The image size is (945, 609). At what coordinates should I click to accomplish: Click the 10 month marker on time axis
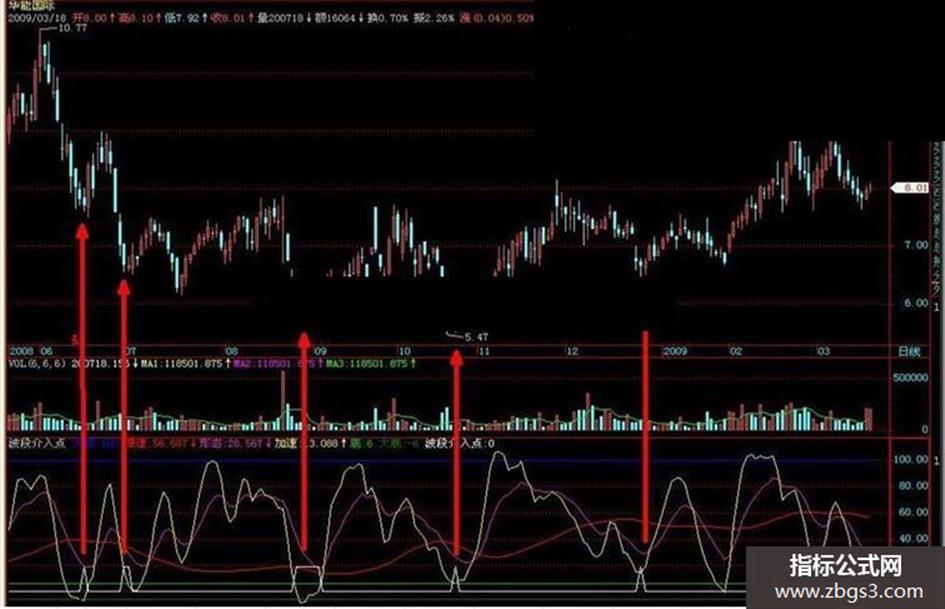click(404, 351)
